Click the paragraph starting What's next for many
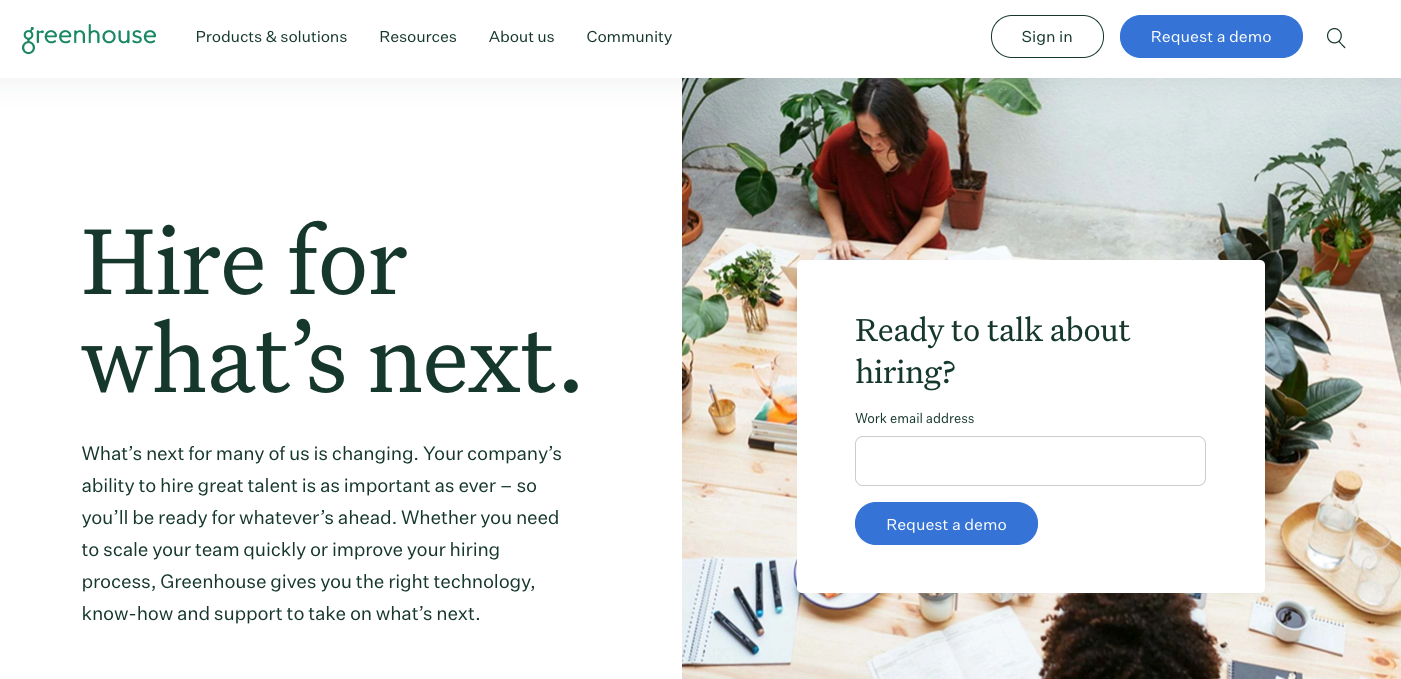 point(322,533)
